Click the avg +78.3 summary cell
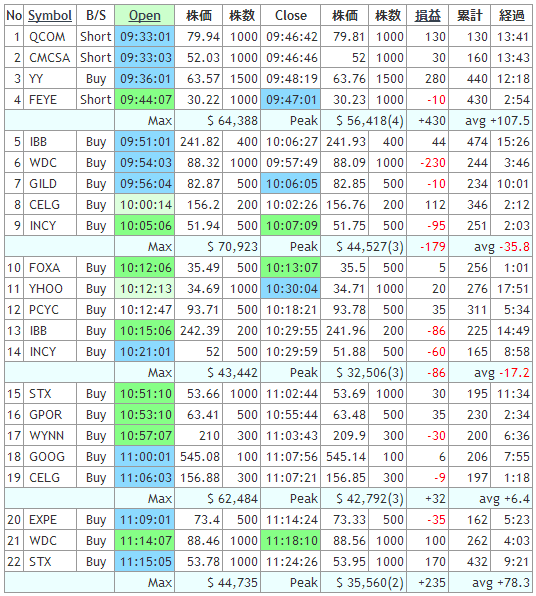This screenshot has width=536, height=596. click(490, 583)
